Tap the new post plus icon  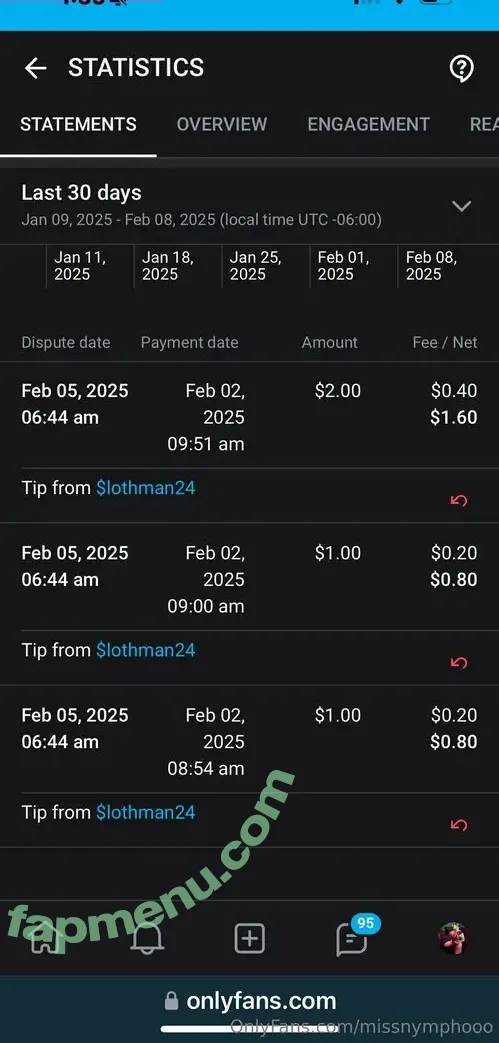click(x=250, y=939)
